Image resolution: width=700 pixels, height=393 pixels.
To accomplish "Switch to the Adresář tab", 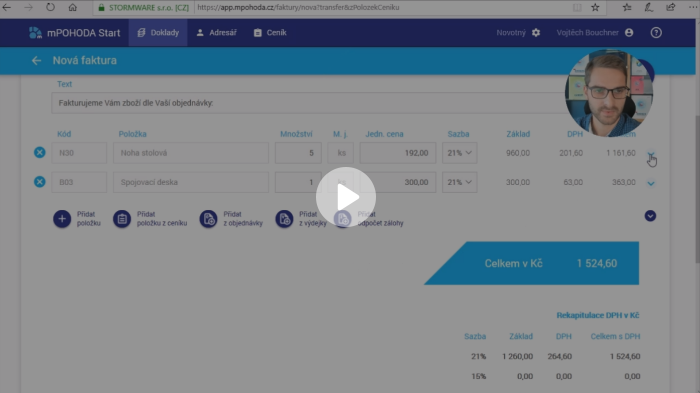I will coord(217,33).
